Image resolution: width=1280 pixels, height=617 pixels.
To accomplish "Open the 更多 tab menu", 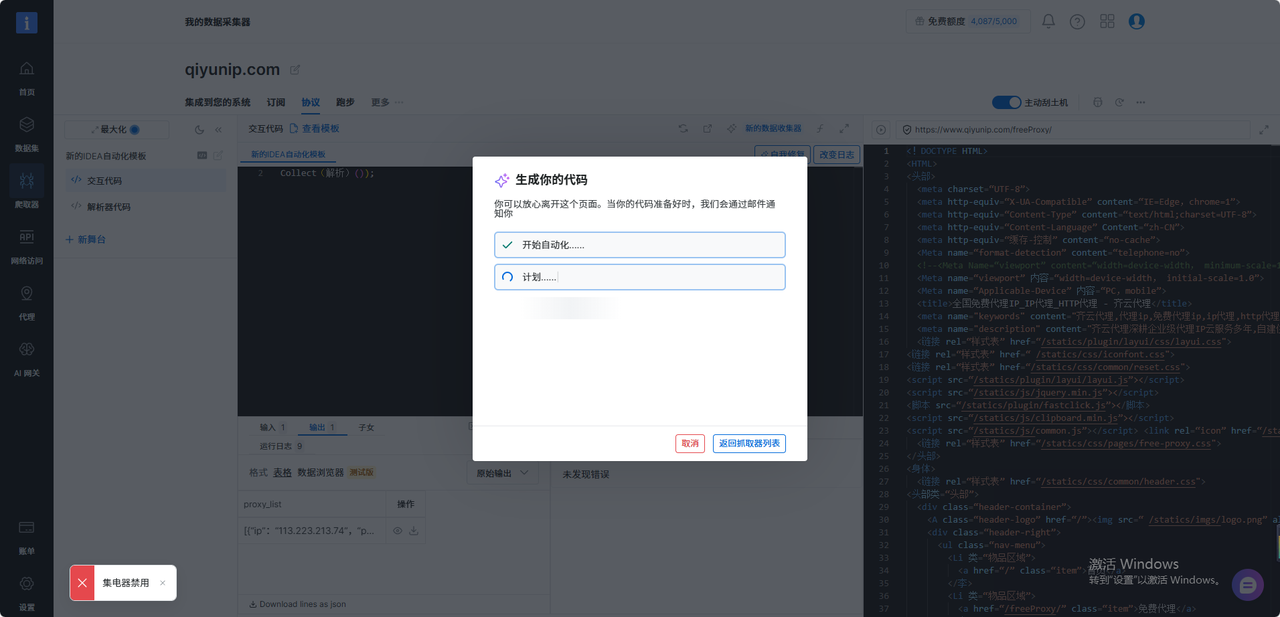I will (387, 102).
